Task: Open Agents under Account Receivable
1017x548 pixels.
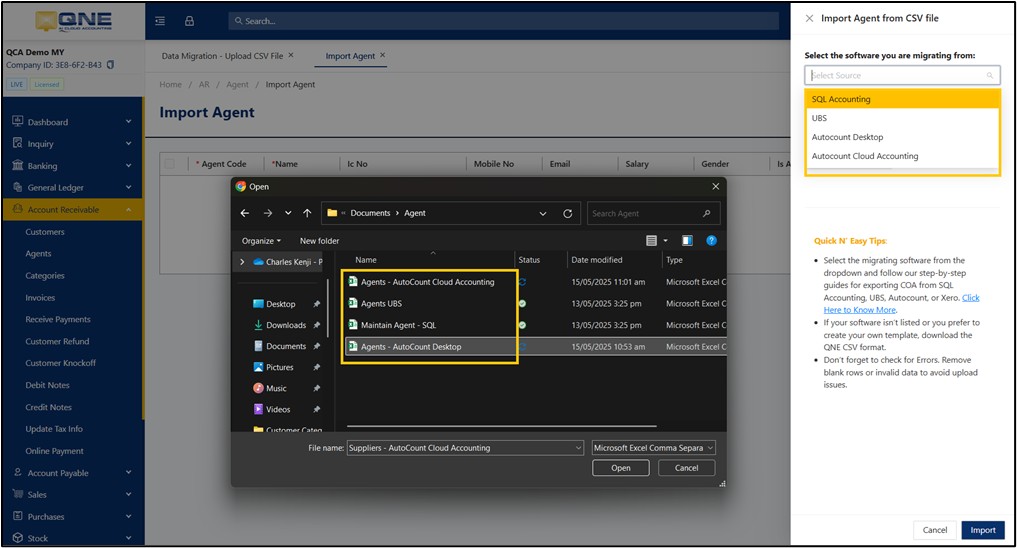Action: [38, 254]
